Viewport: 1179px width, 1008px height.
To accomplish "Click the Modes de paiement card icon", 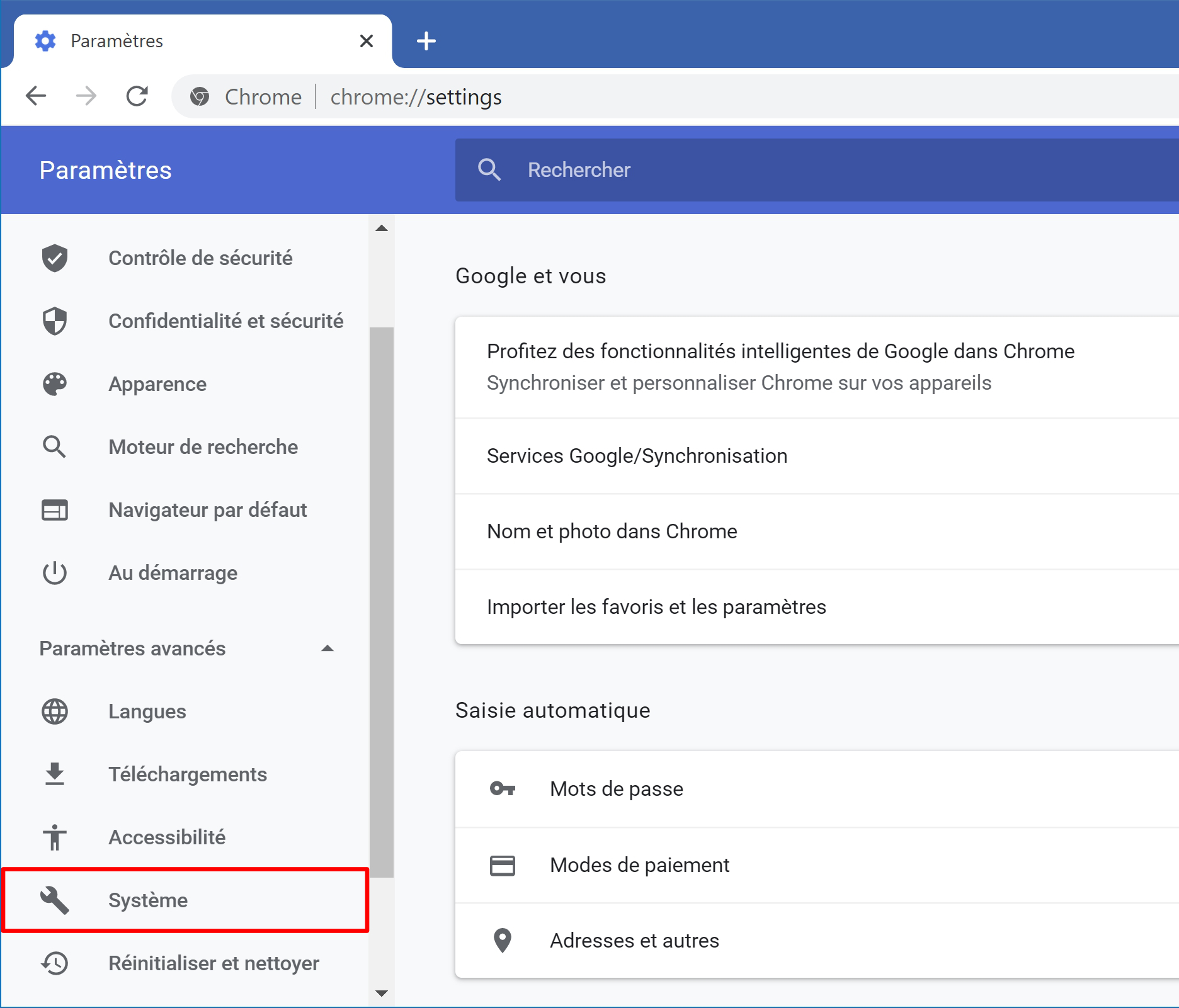I will (x=503, y=865).
